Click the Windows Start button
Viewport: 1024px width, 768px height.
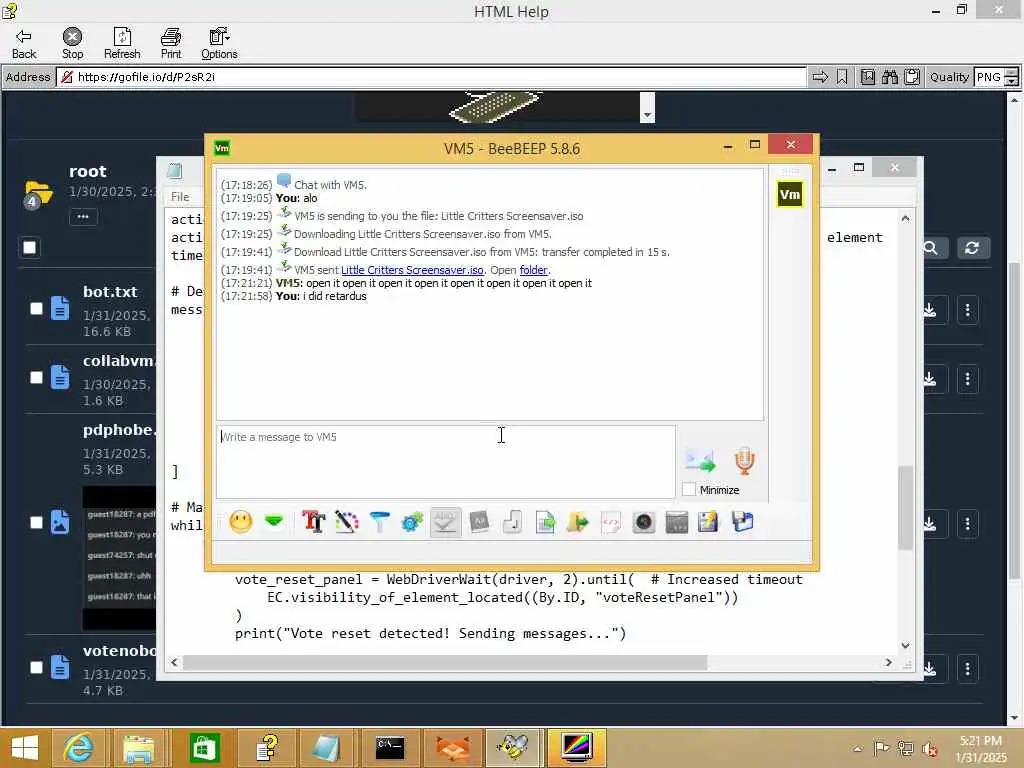tap(25, 748)
